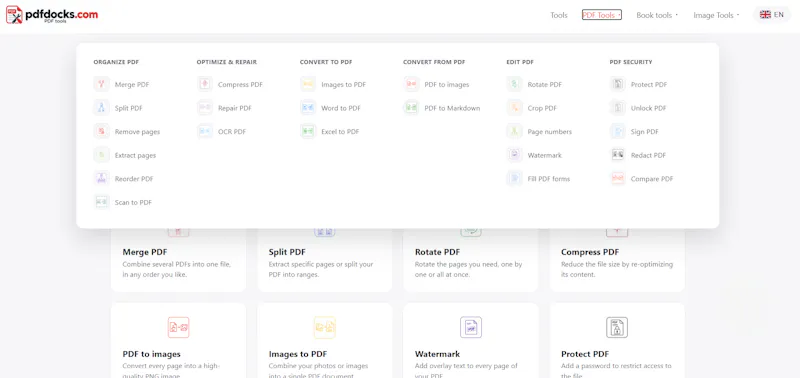Click the Scan to PDF icon

(x=102, y=202)
